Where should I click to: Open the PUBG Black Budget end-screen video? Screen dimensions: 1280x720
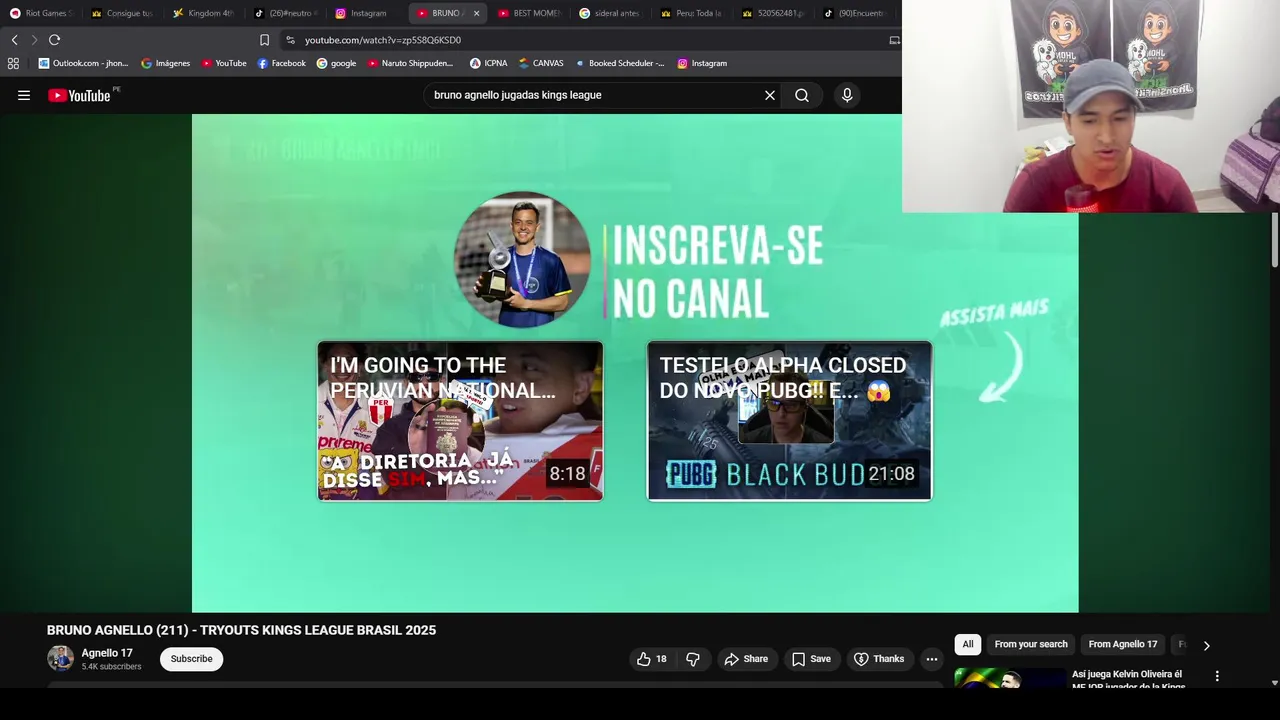tap(789, 421)
